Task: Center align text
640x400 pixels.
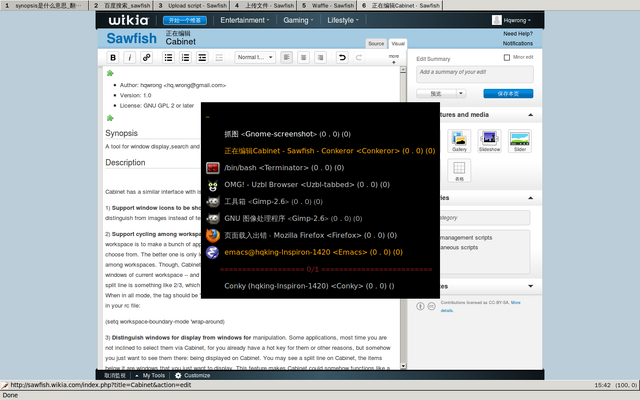Action: pyautogui.click(x=303, y=58)
